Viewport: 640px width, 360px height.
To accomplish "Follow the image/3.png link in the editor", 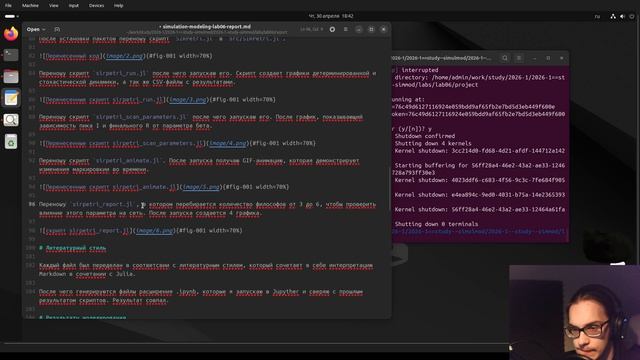I will [x=188, y=100].
